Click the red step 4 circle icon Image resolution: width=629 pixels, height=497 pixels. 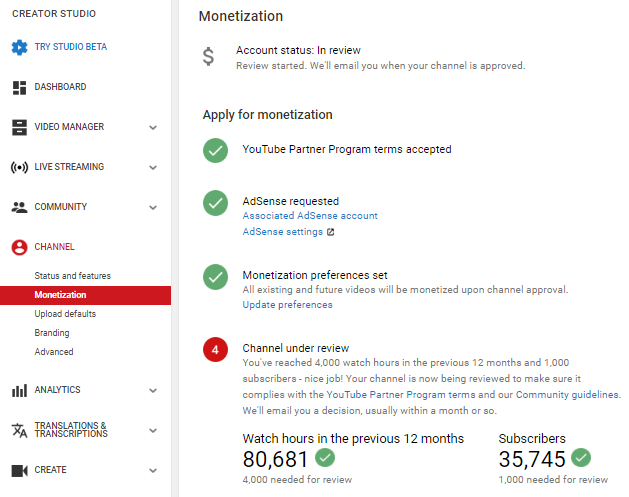pyautogui.click(x=215, y=349)
